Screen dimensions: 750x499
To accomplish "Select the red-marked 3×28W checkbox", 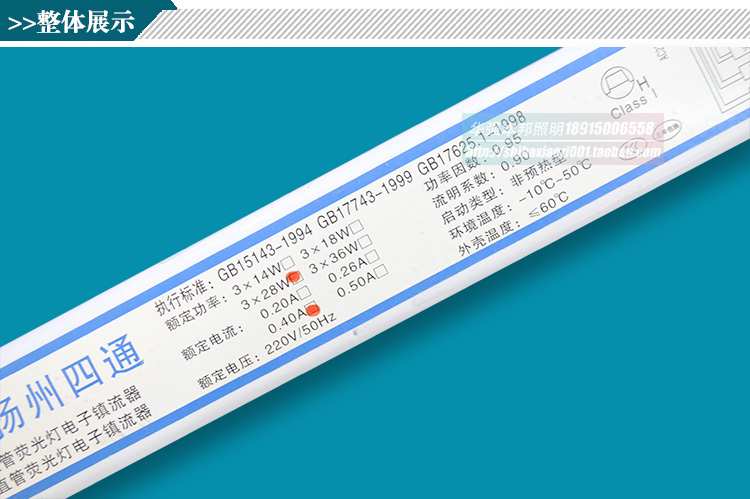I will (294, 277).
